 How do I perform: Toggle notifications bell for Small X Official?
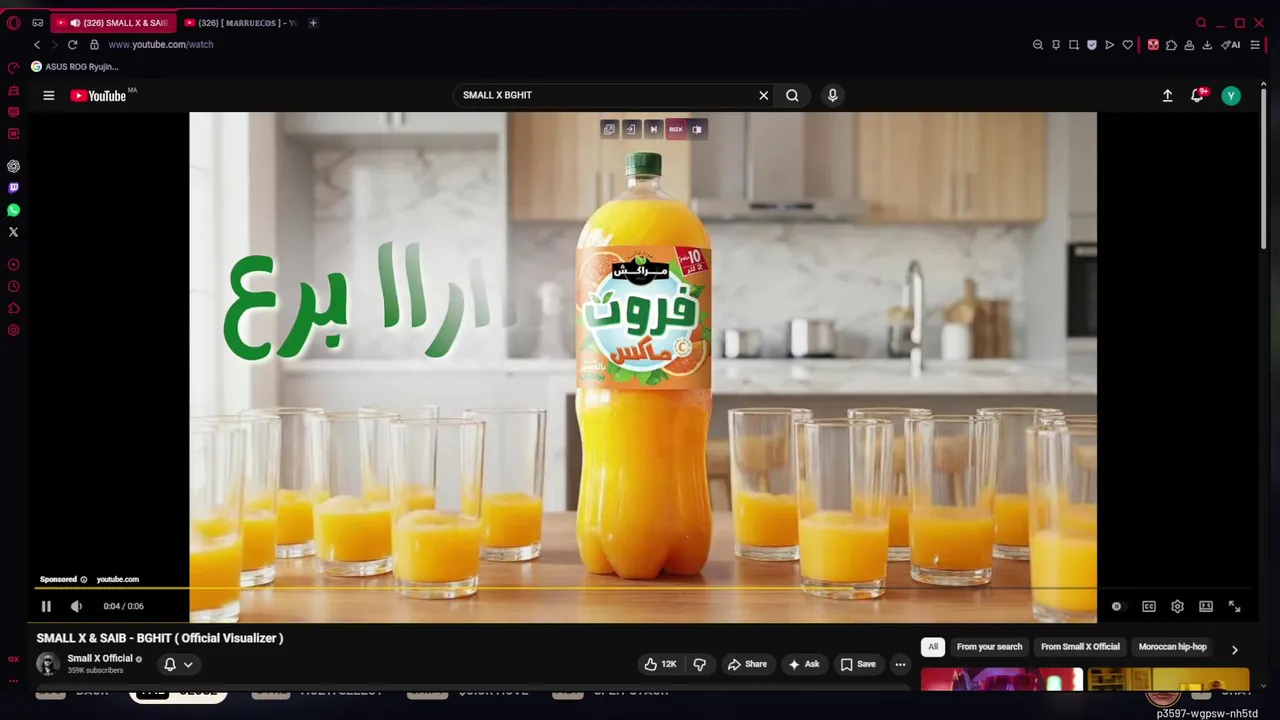(169, 664)
